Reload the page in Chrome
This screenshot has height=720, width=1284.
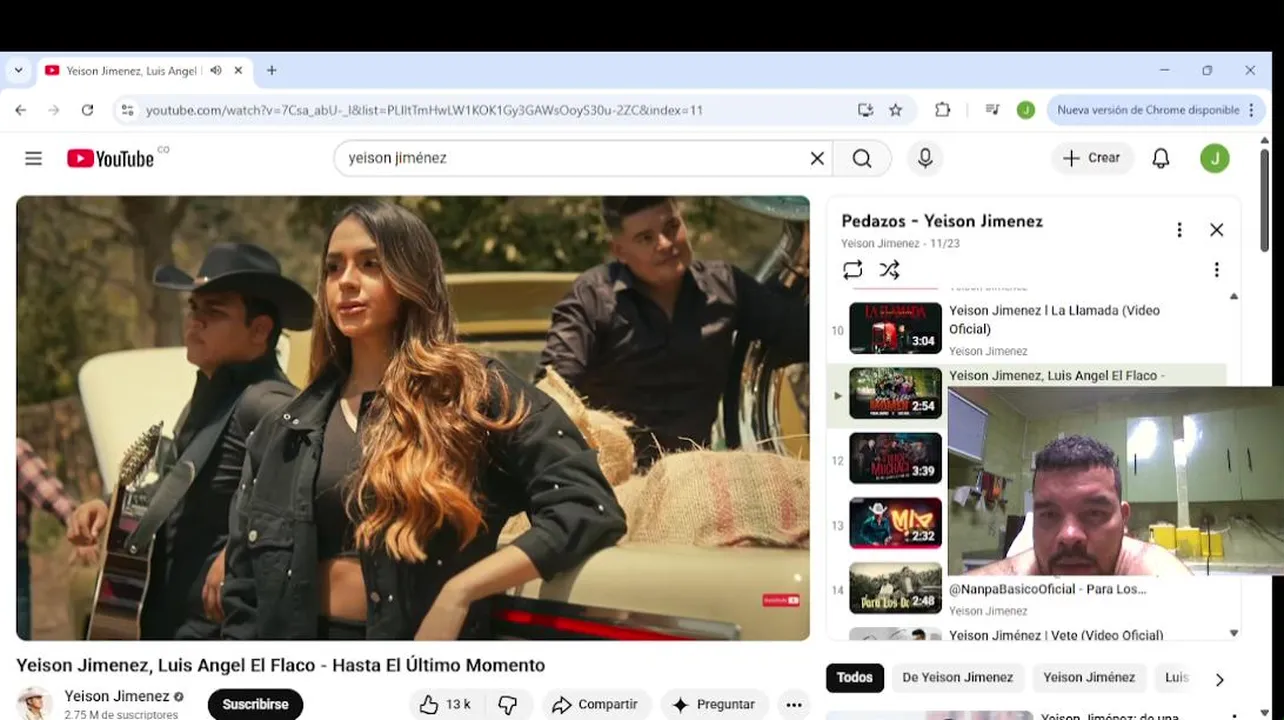(x=87, y=110)
